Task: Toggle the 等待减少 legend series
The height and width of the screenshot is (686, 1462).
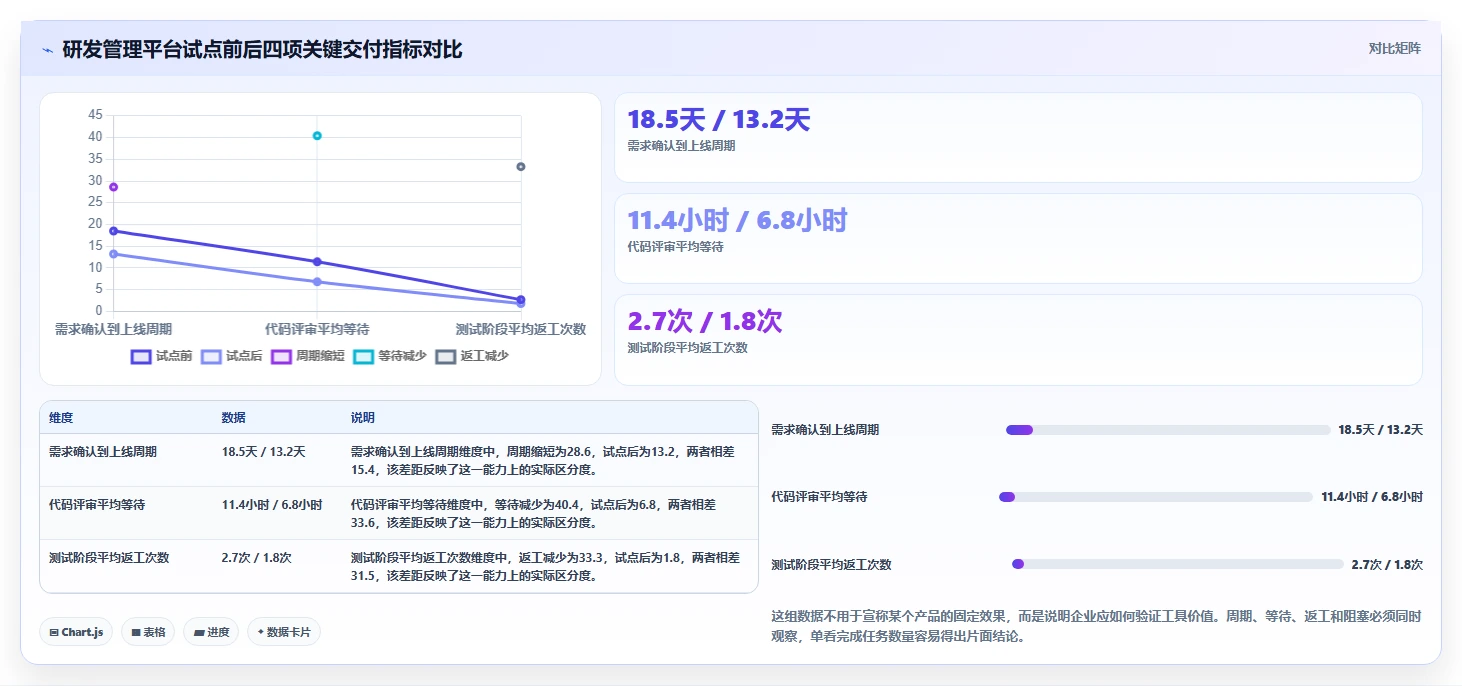Action: 390,356
